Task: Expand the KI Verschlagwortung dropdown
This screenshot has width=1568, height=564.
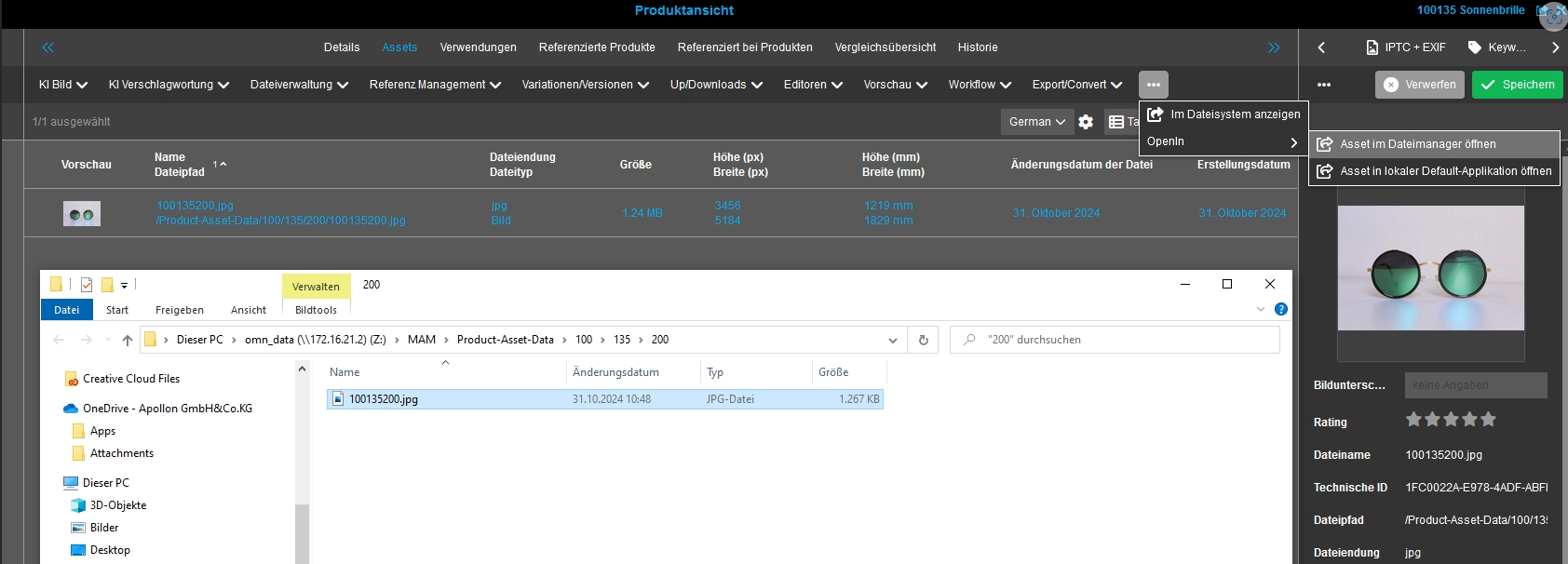Action: 169,85
